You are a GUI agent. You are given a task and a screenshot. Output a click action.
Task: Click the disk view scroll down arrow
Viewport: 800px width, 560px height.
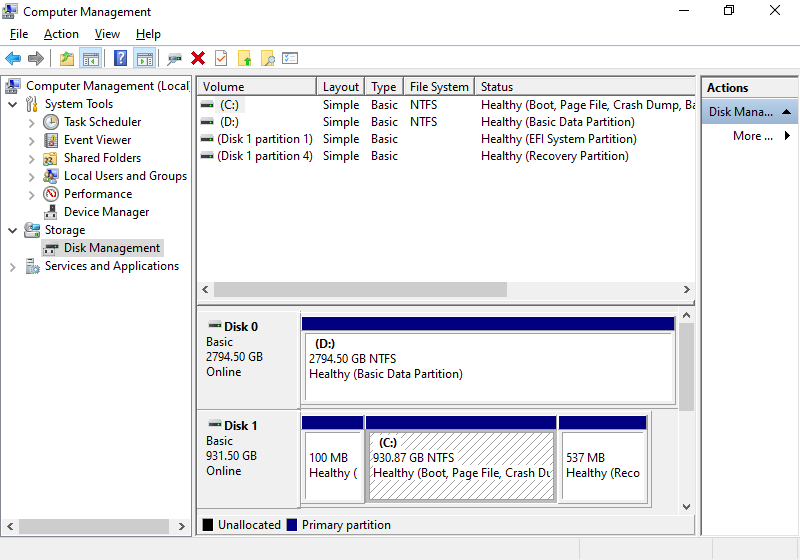tap(687, 506)
